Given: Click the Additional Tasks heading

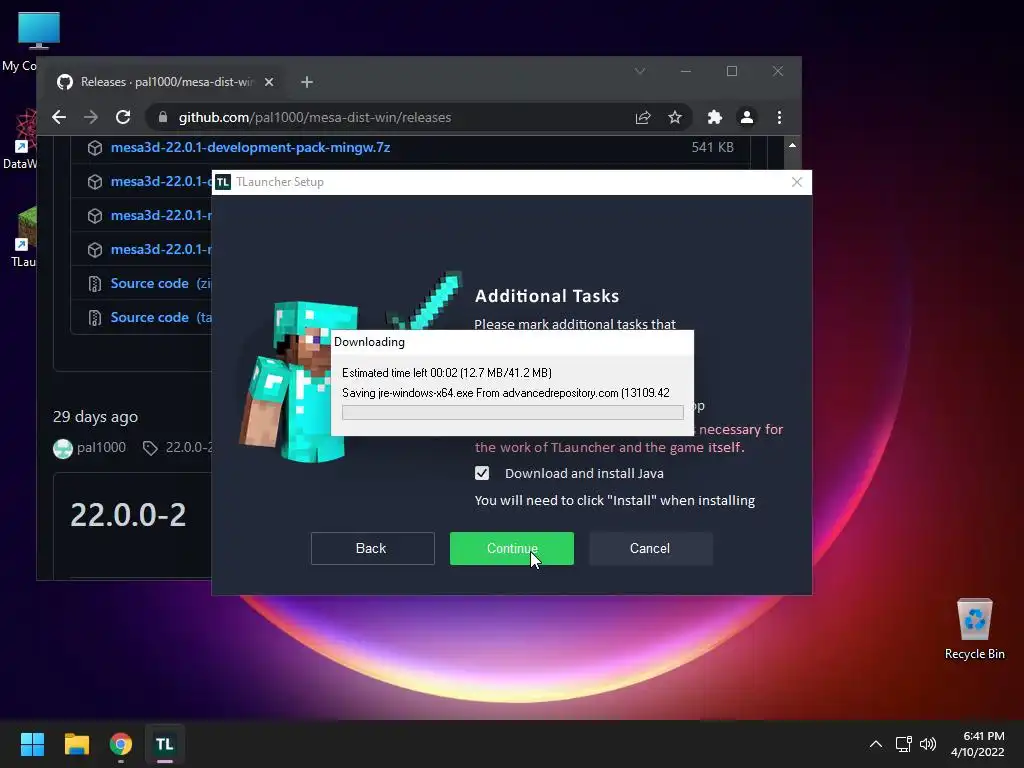Looking at the screenshot, I should click(547, 296).
